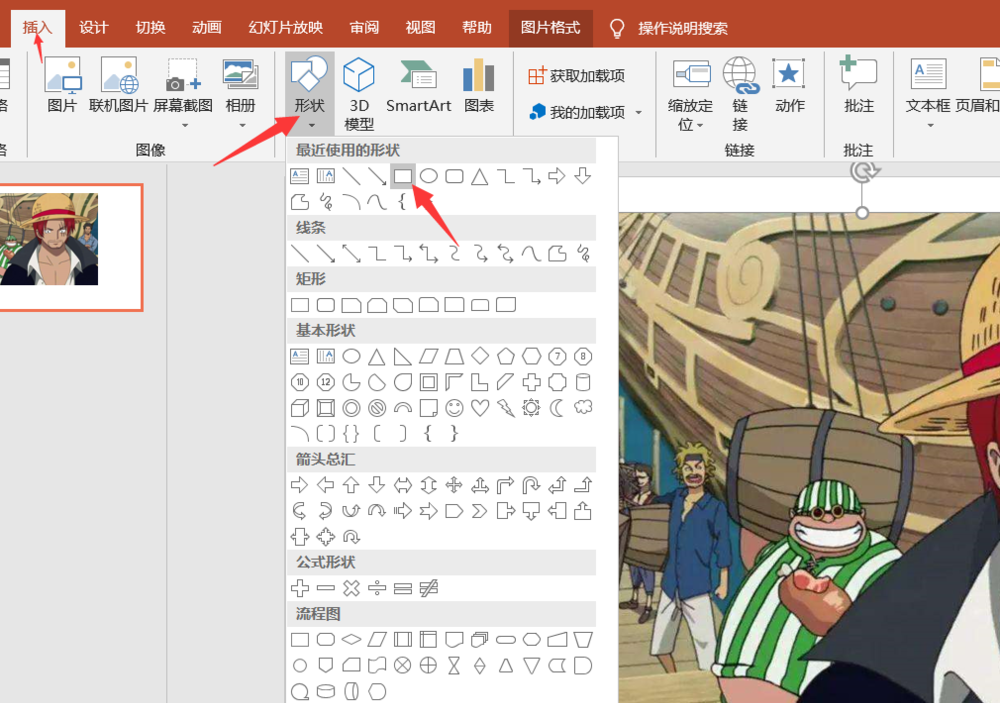The width and height of the screenshot is (1000, 703).
Task: Select the highlighted rectangle in recent shapes
Action: coord(402,176)
